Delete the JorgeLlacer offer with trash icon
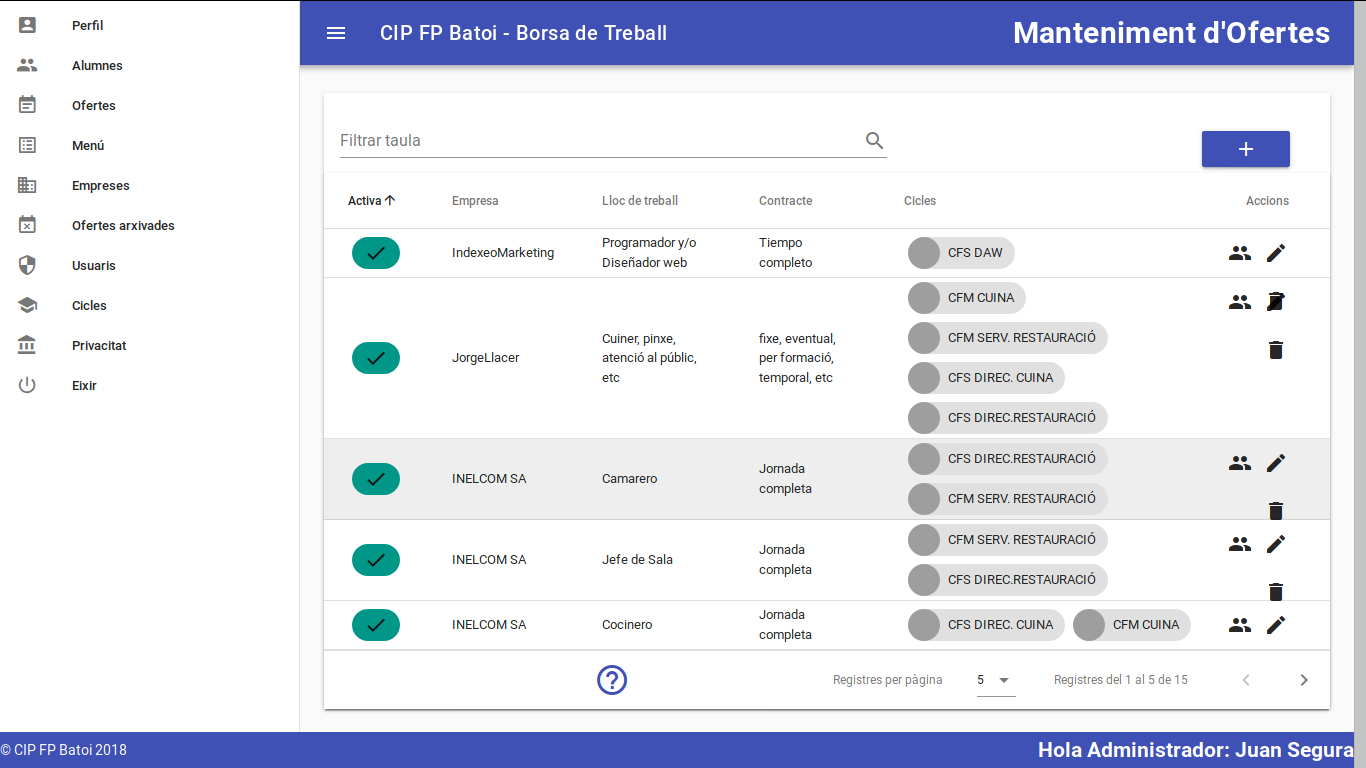Viewport: 1366px width, 768px height. (1275, 350)
